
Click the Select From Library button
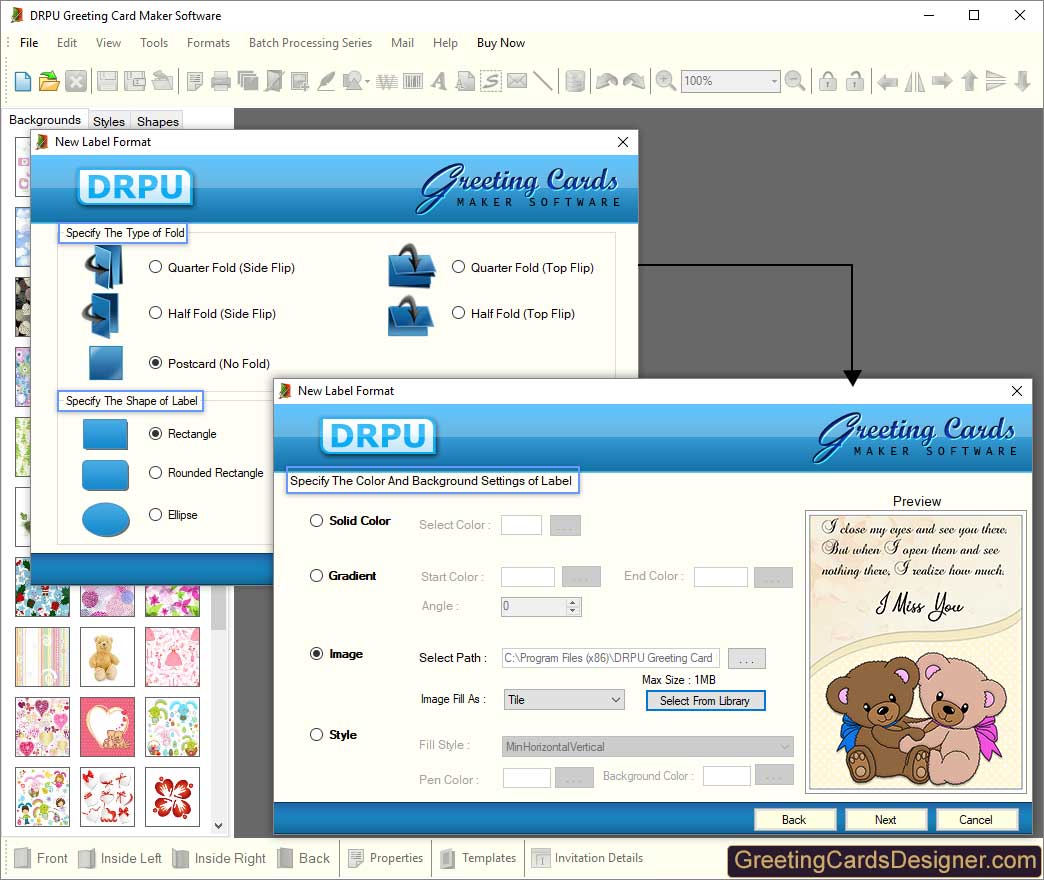705,701
